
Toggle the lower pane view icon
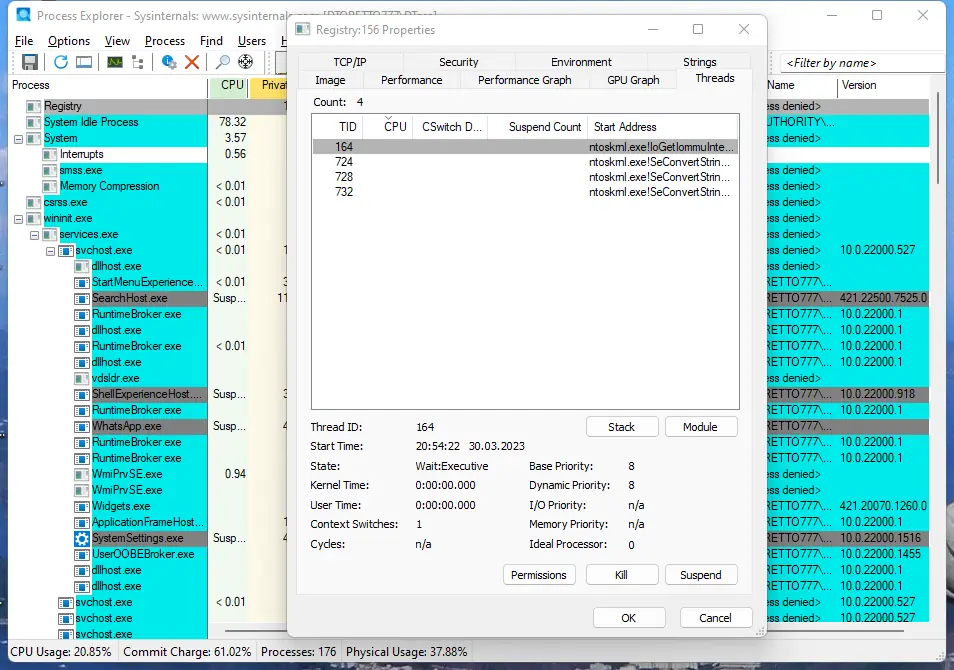(84, 61)
